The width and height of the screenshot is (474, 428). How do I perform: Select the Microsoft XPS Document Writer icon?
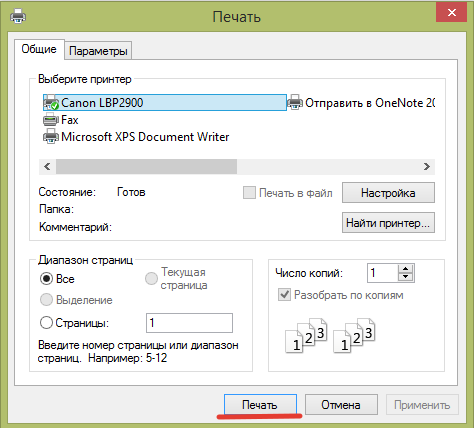pos(51,137)
